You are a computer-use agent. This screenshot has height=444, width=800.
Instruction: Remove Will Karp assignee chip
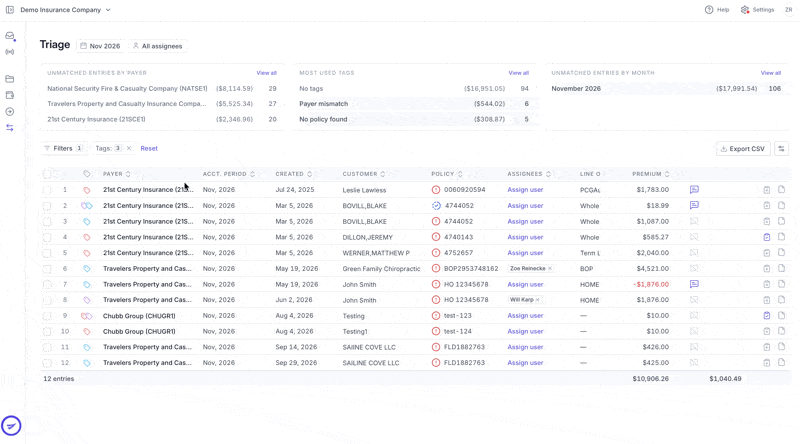[537, 300]
